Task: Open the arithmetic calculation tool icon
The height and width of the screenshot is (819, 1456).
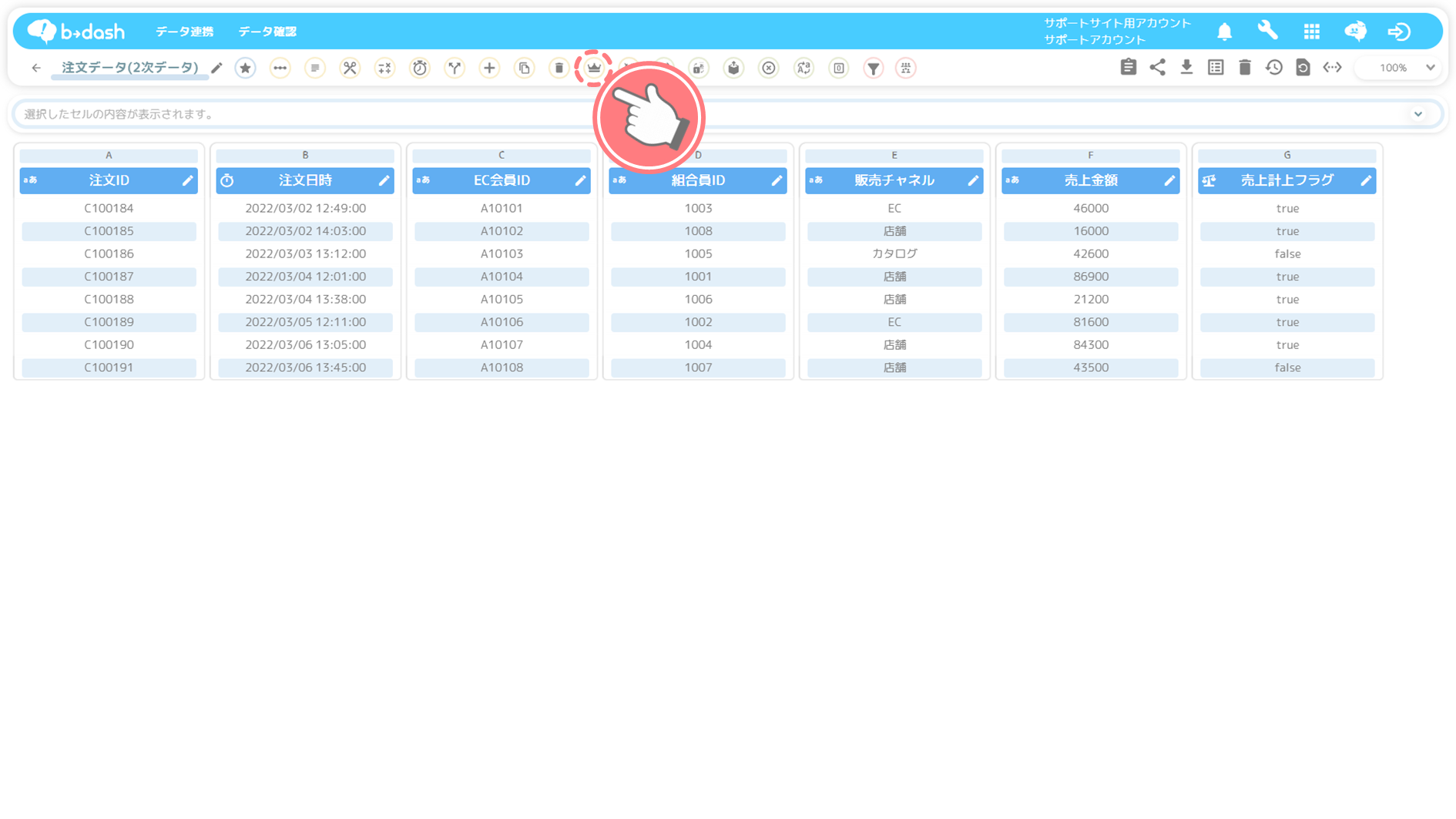Action: [384, 68]
